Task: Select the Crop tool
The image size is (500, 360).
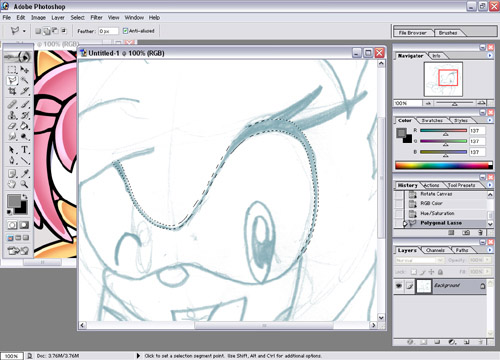Action: tap(12, 91)
